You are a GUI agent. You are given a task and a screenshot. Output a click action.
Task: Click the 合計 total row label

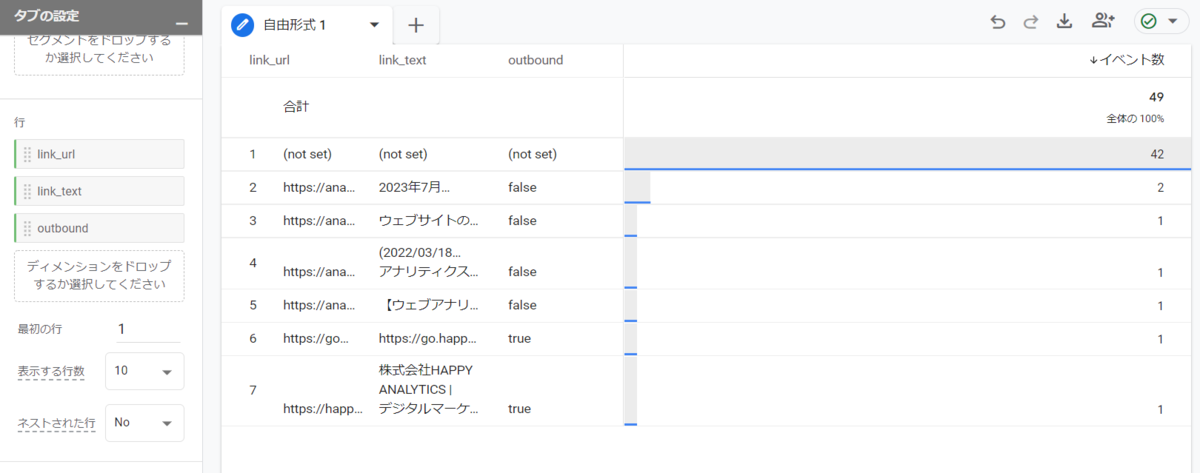(296, 106)
